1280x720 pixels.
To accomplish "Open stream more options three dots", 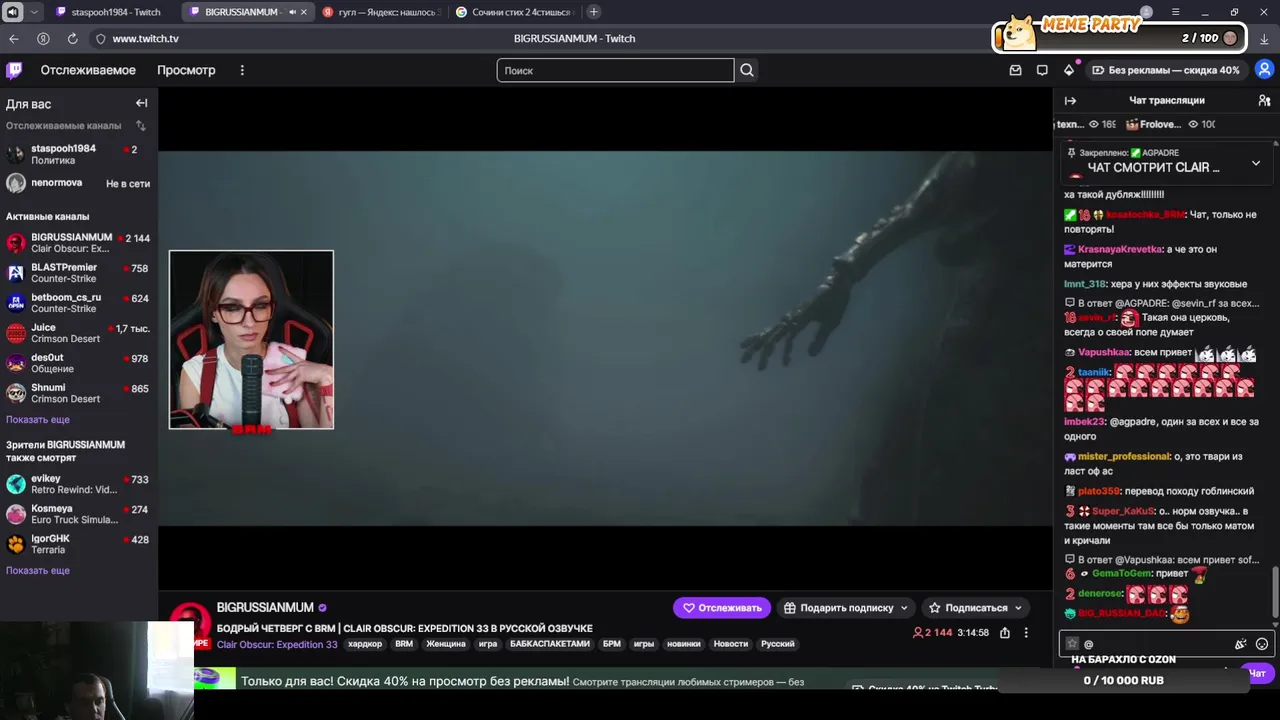I will [1025, 632].
